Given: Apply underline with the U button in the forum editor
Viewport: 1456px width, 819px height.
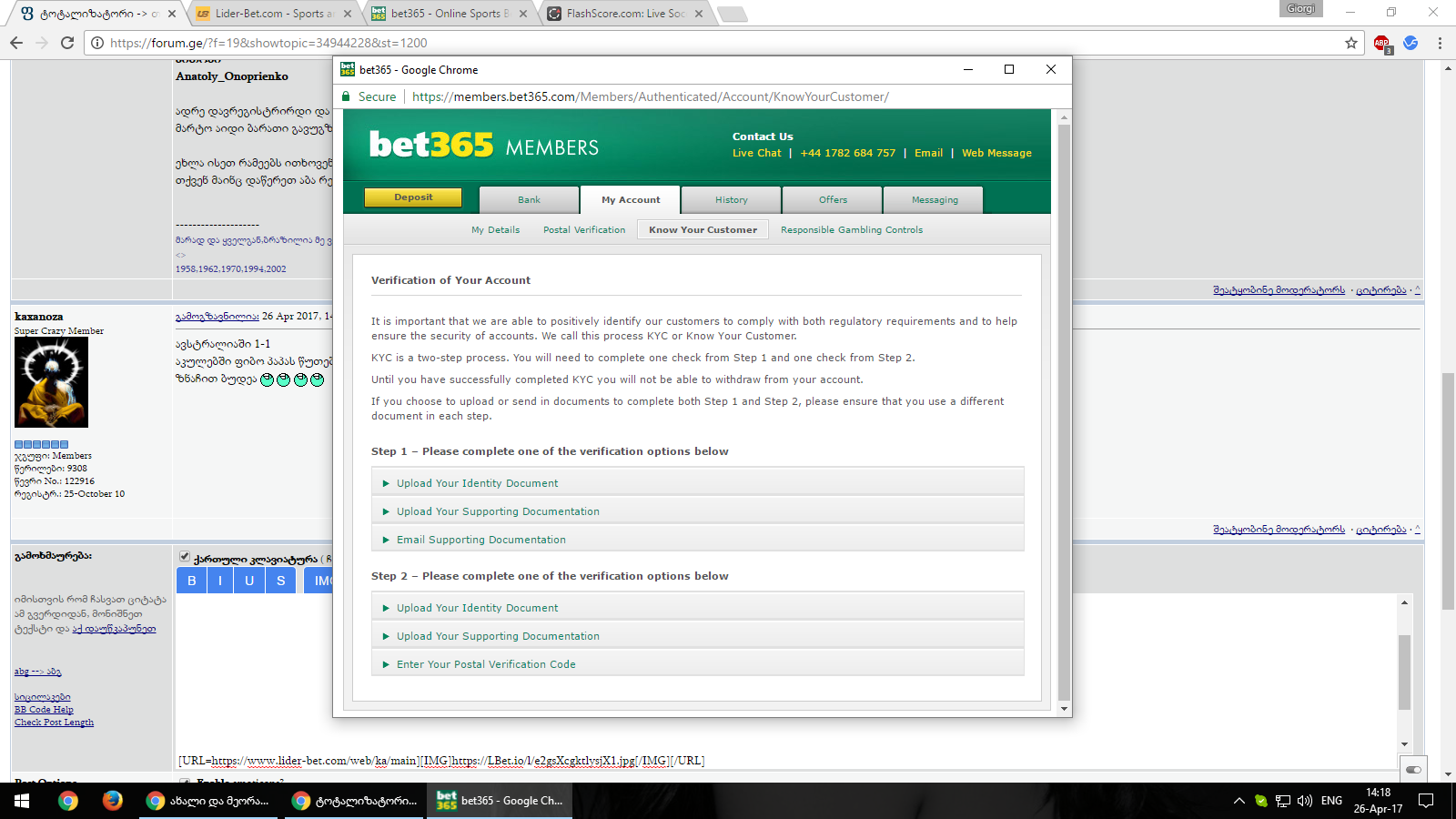Looking at the screenshot, I should click(249, 581).
